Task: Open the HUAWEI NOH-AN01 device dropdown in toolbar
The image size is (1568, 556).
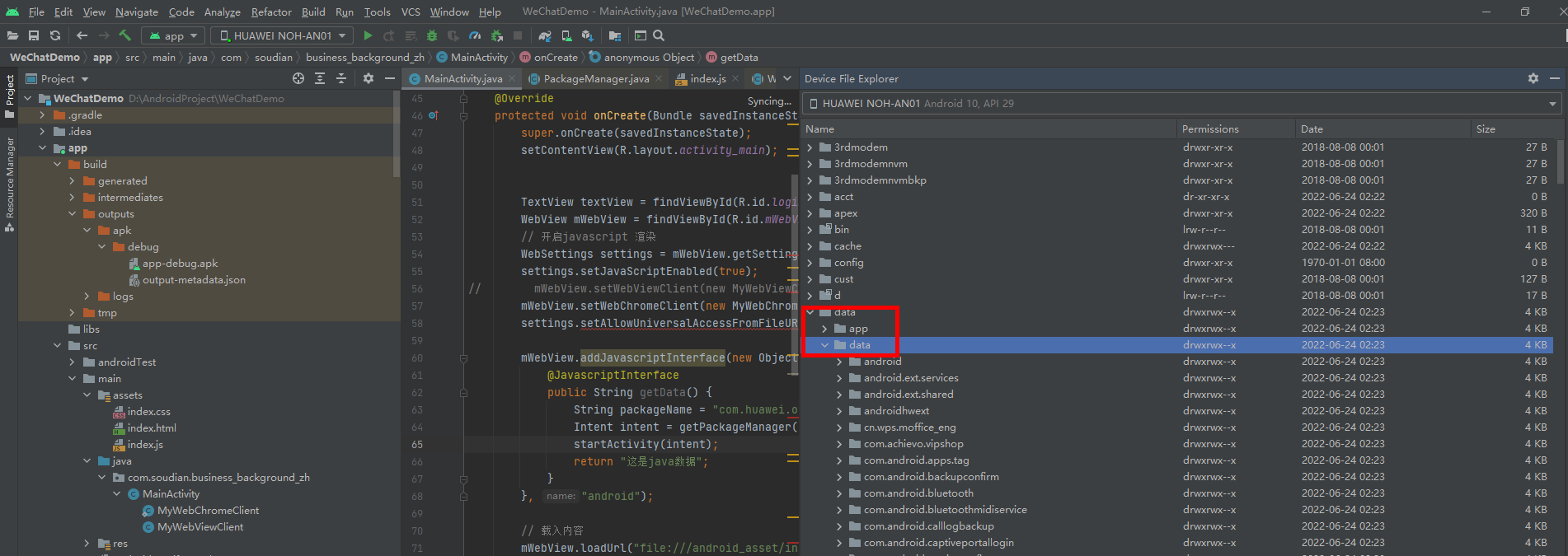Action: (282, 35)
